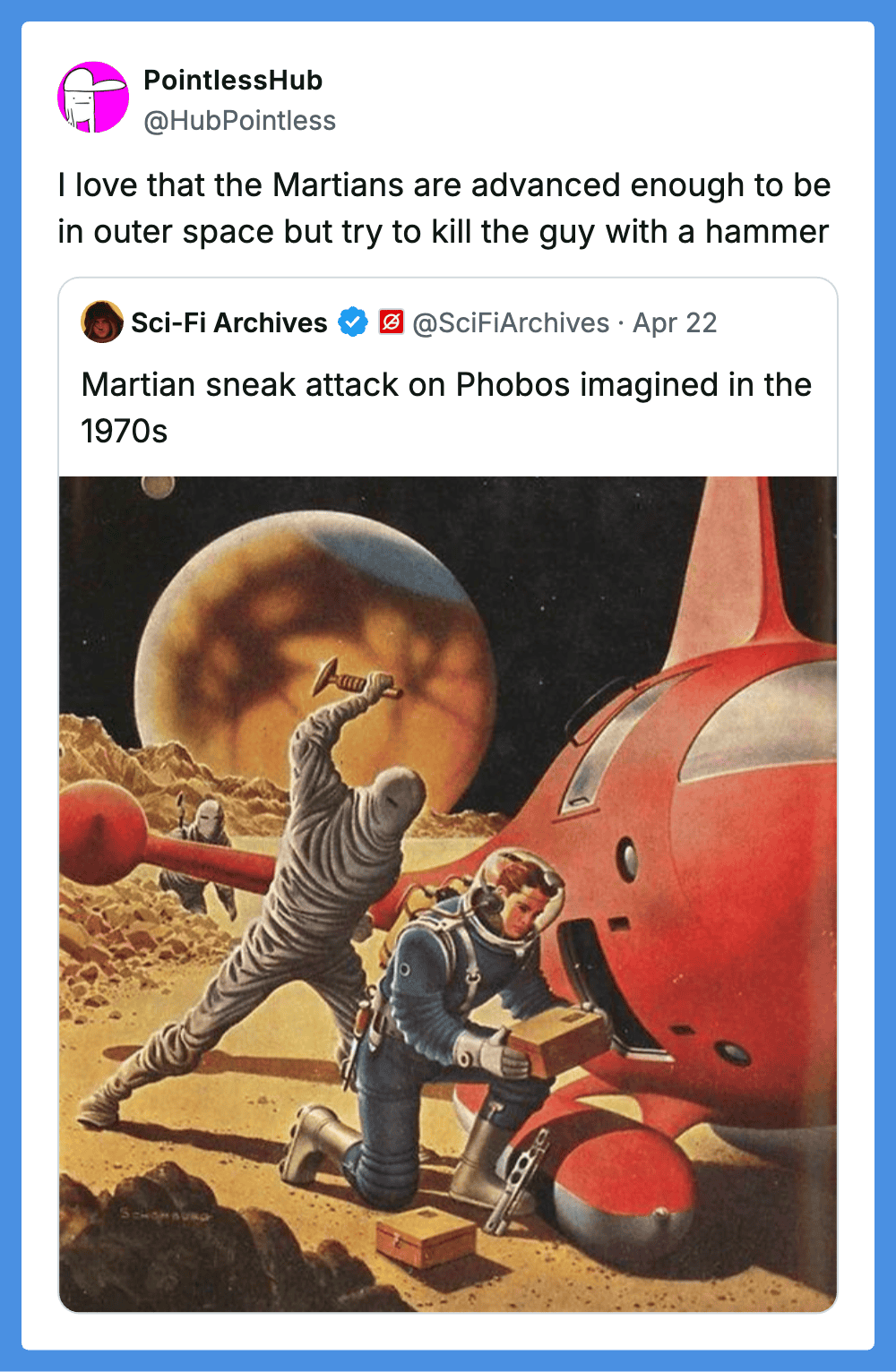896x1372 pixels.
Task: Click the artist signature in the artwork
Action: tap(167, 1216)
